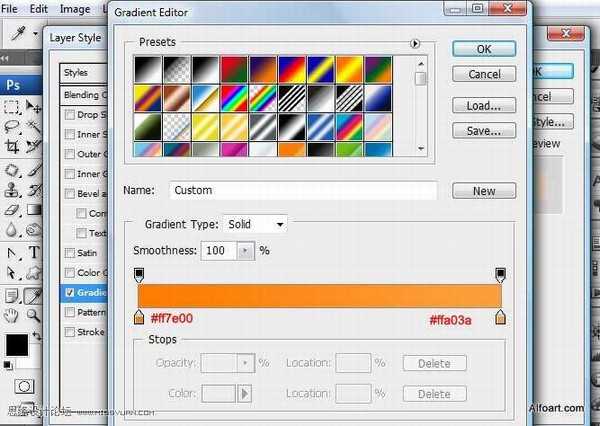Screen dimensions: 600x426
Task: Enable the Pattern Overlay checkbox
Action: point(70,312)
